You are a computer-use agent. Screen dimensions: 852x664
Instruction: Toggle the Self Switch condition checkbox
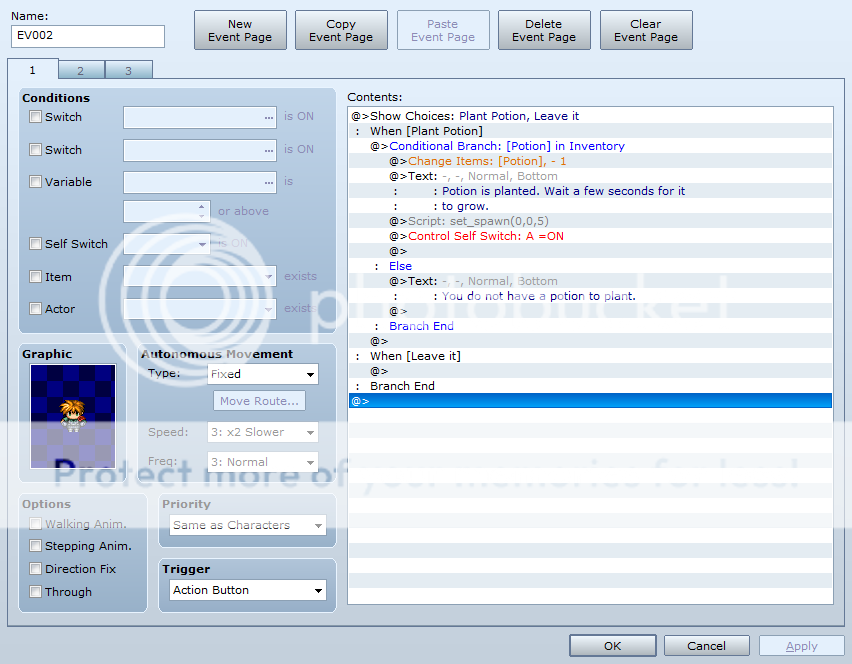point(36,244)
